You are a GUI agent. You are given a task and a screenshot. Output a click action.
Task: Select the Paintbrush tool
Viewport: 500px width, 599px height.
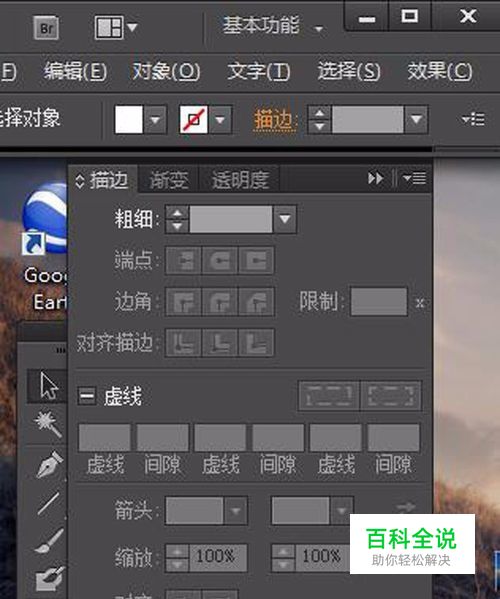tap(48, 540)
